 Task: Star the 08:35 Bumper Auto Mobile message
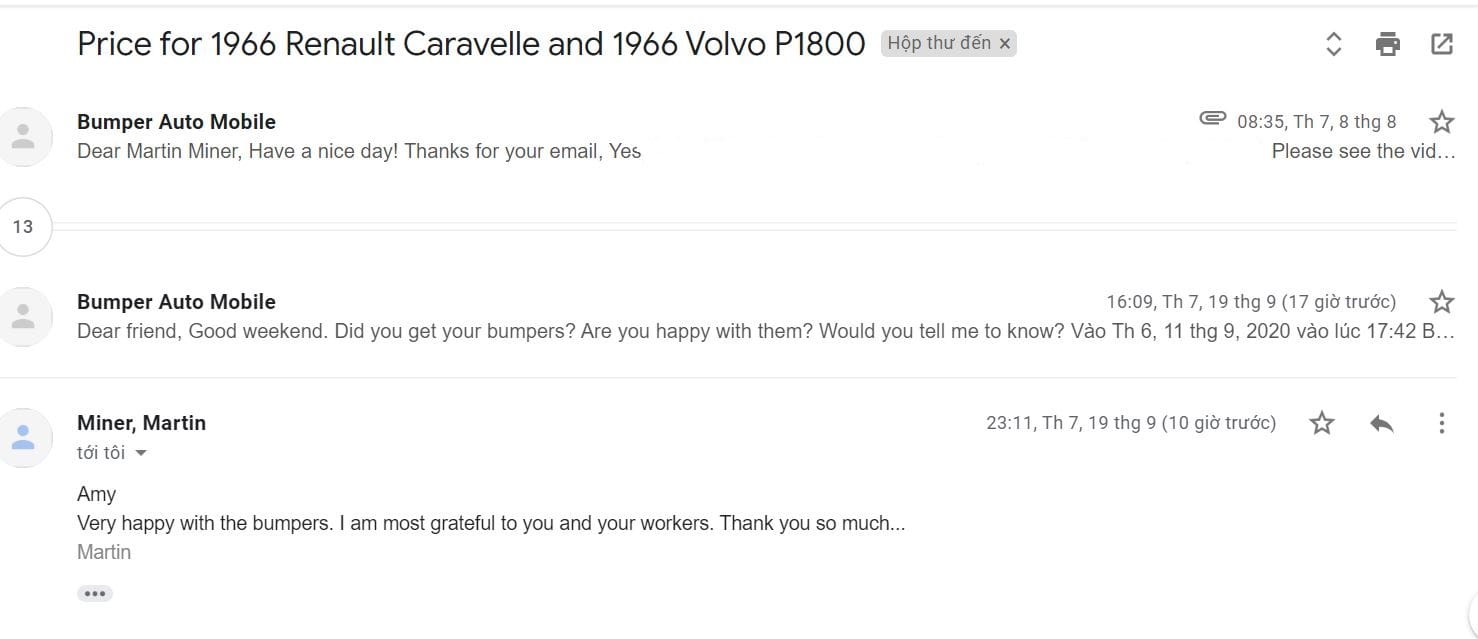(1441, 122)
